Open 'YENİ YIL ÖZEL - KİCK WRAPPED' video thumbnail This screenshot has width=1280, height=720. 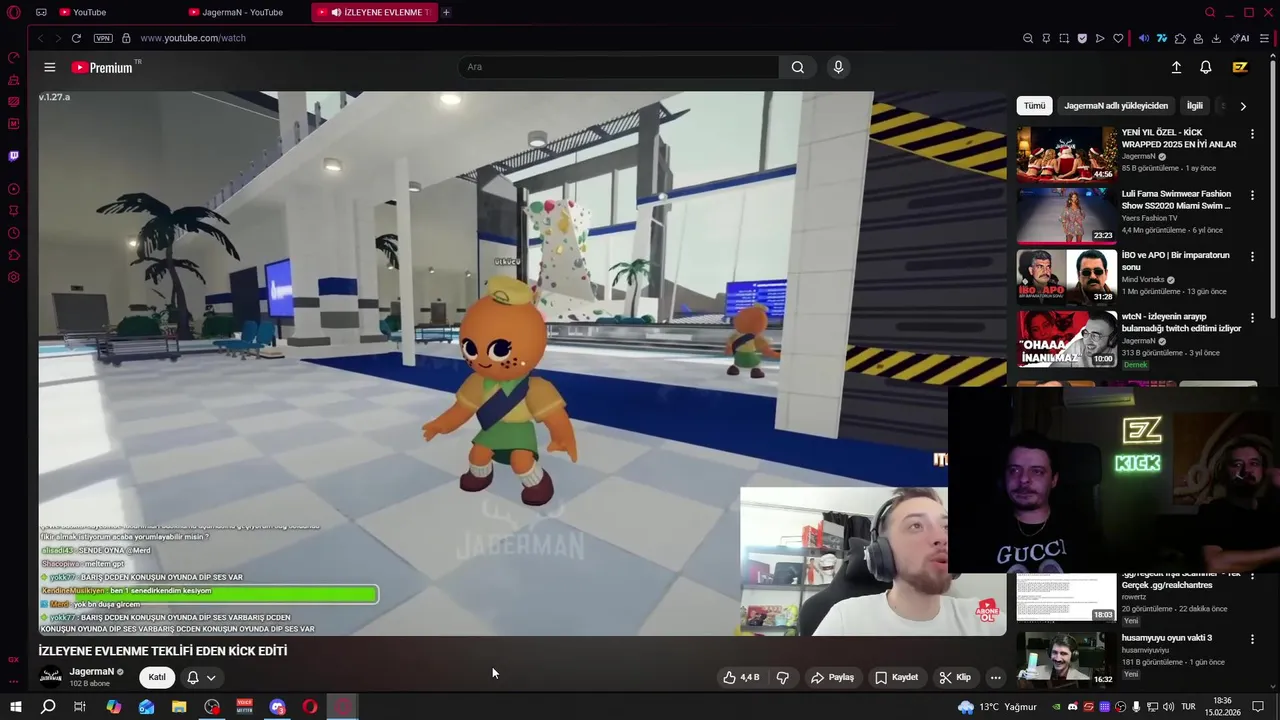click(x=1066, y=153)
